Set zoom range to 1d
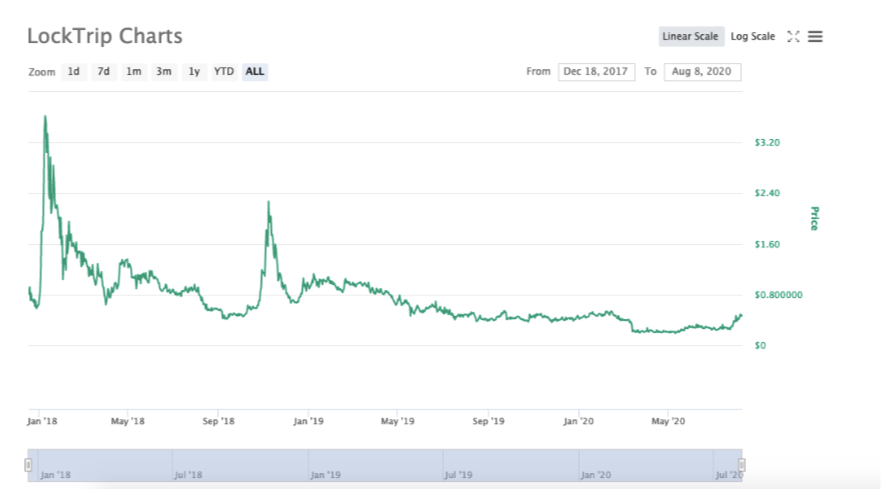Screen dimensions: 896x502 [x=74, y=71]
